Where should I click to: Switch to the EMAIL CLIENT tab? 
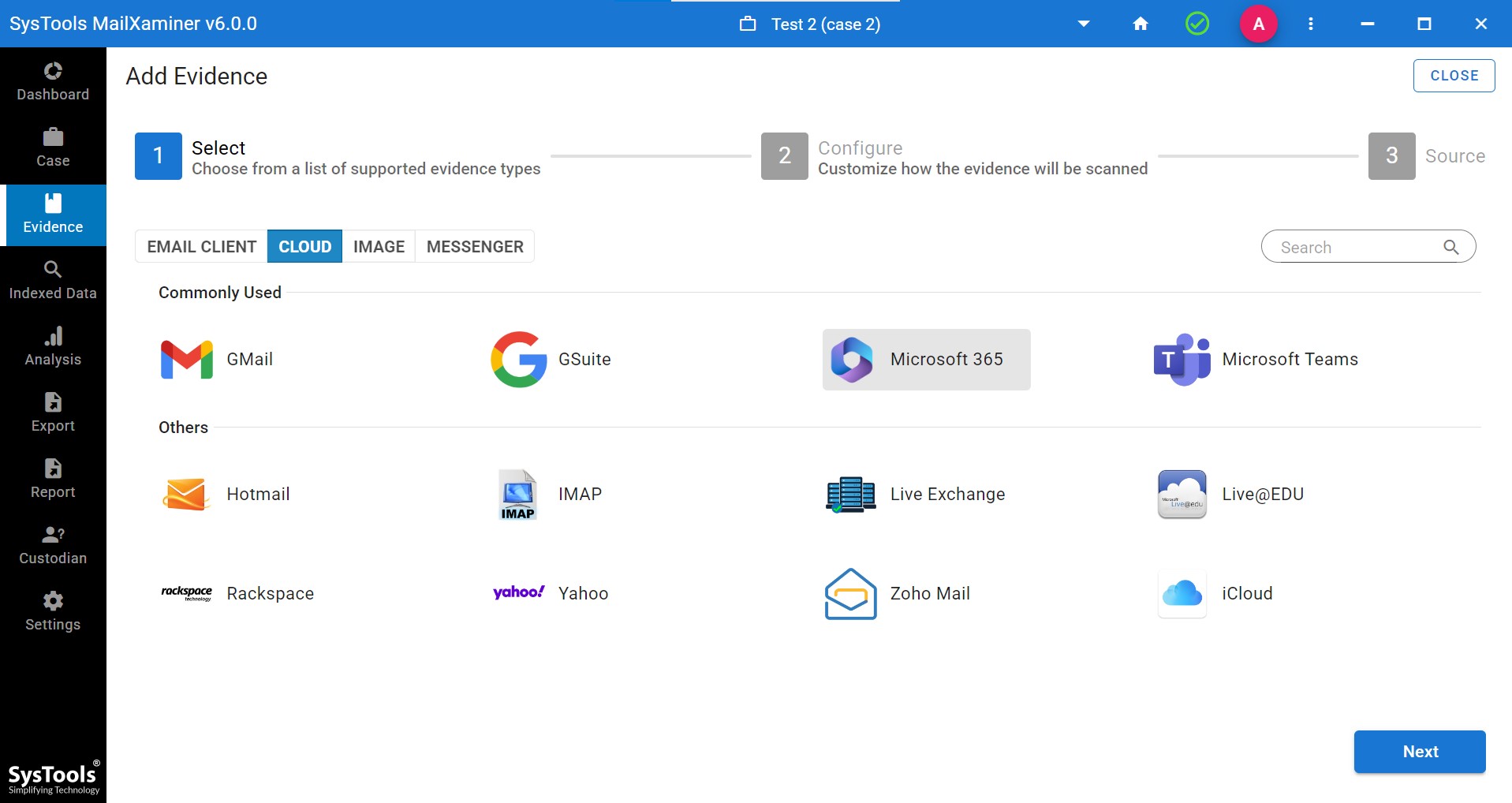tap(201, 247)
